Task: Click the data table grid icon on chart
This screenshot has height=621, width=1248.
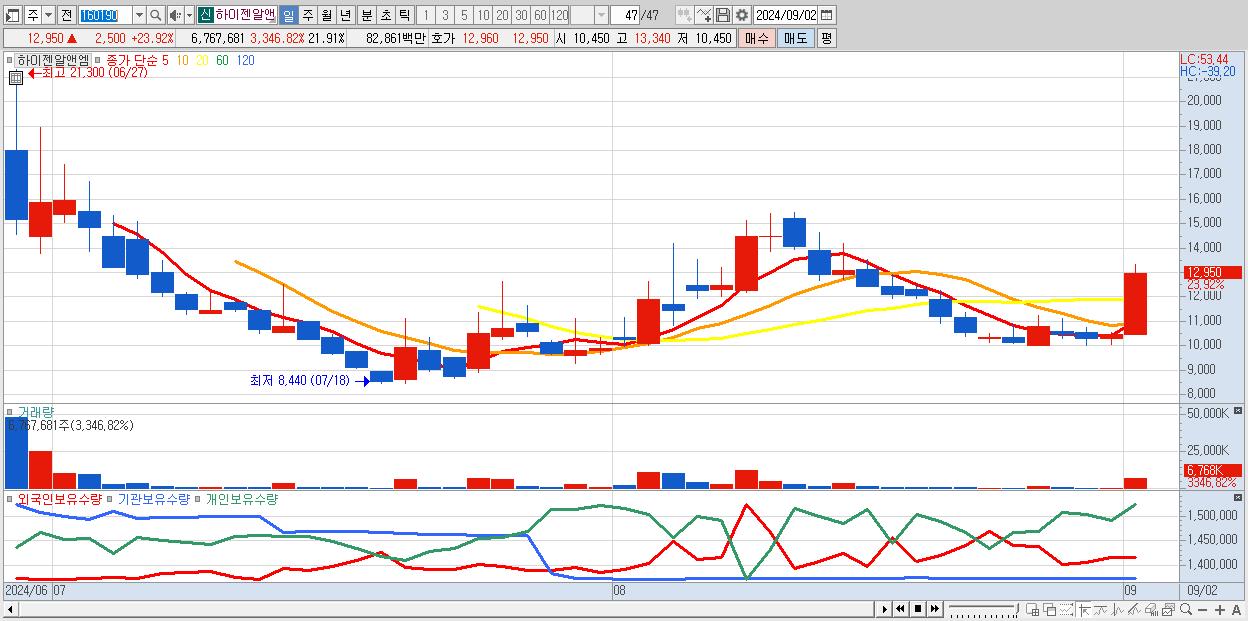Action: 16,77
